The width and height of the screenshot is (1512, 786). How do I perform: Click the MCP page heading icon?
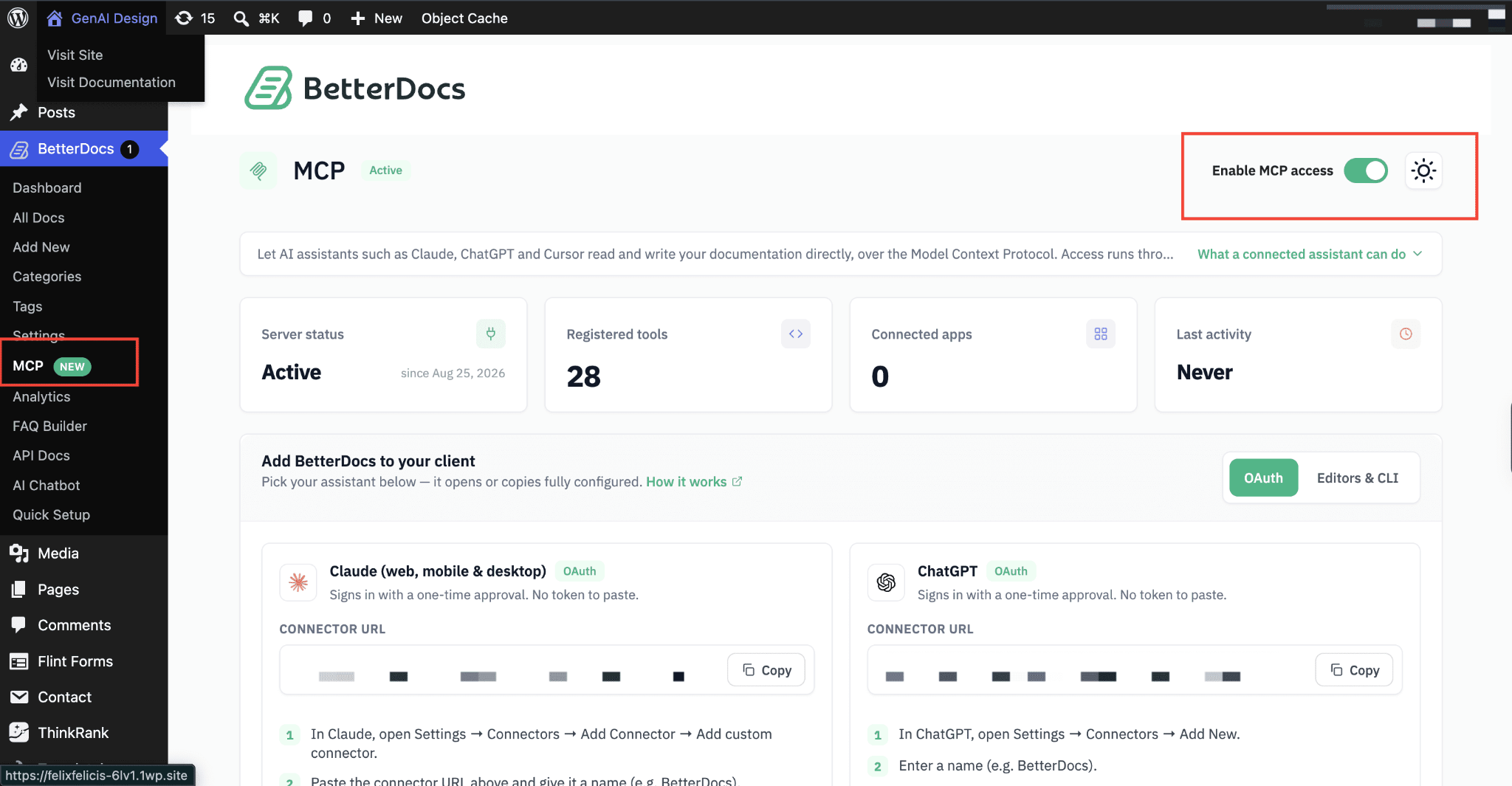click(258, 170)
